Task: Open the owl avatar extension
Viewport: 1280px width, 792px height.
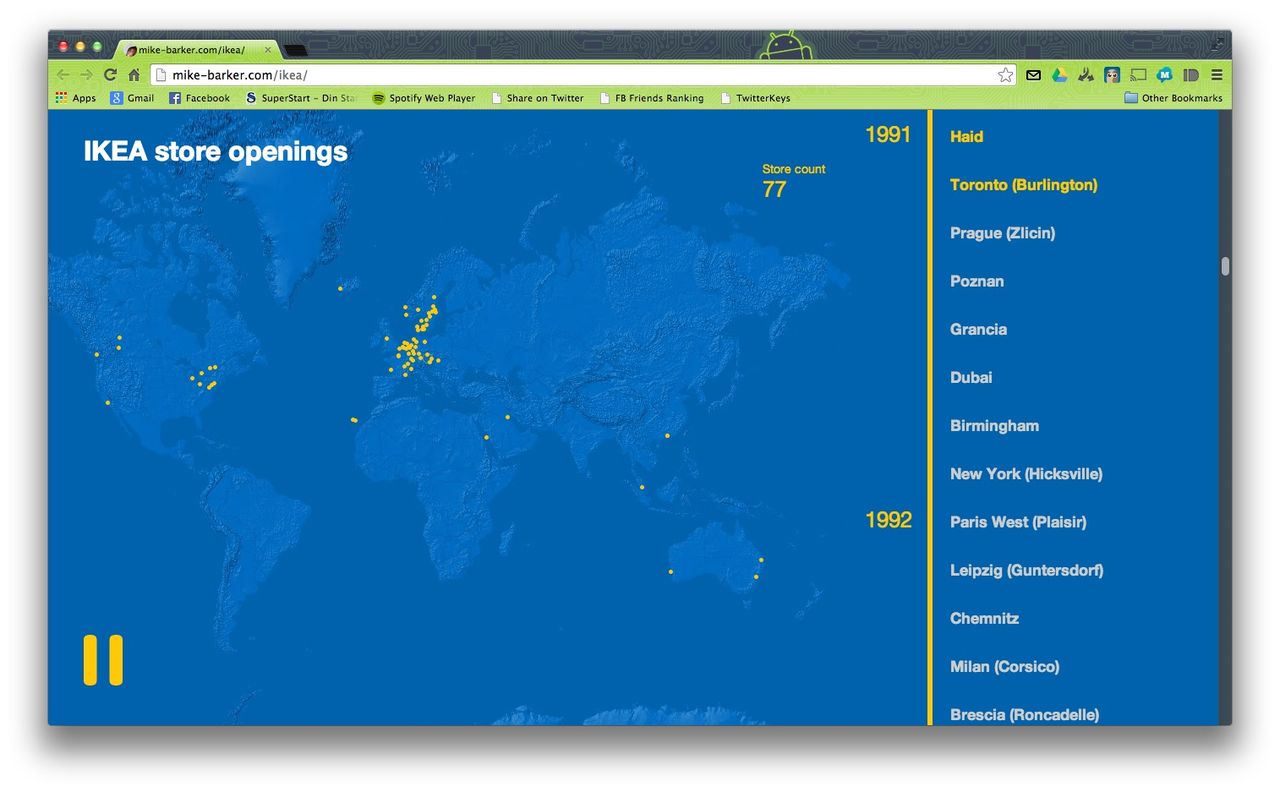Action: [1111, 75]
